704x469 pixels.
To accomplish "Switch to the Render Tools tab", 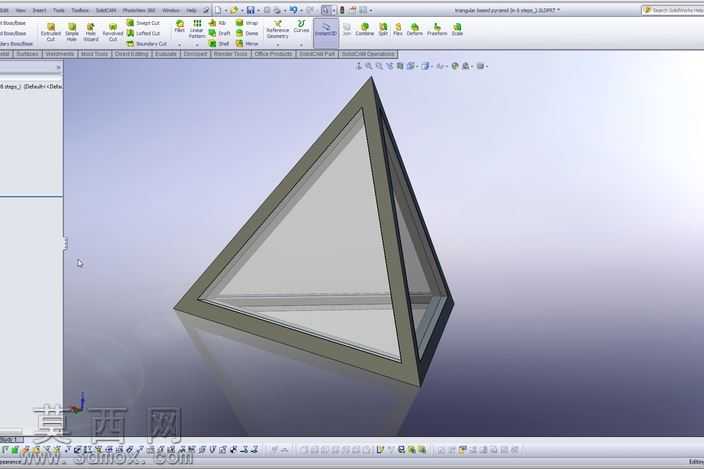I will [x=231, y=54].
